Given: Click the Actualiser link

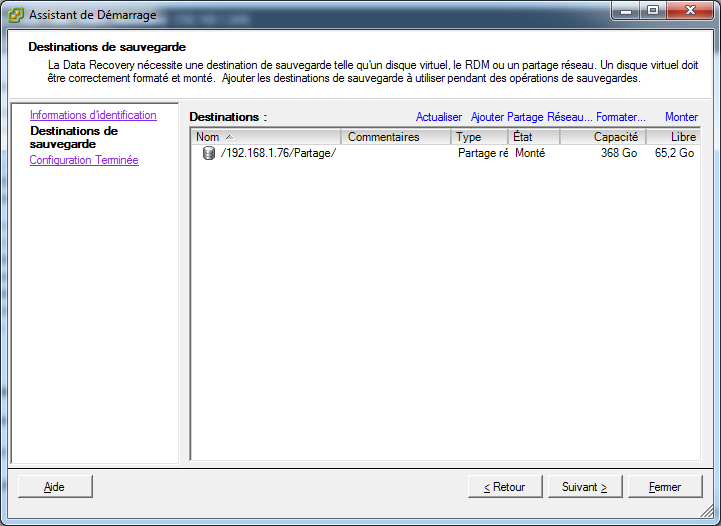Looking at the screenshot, I should click(439, 117).
